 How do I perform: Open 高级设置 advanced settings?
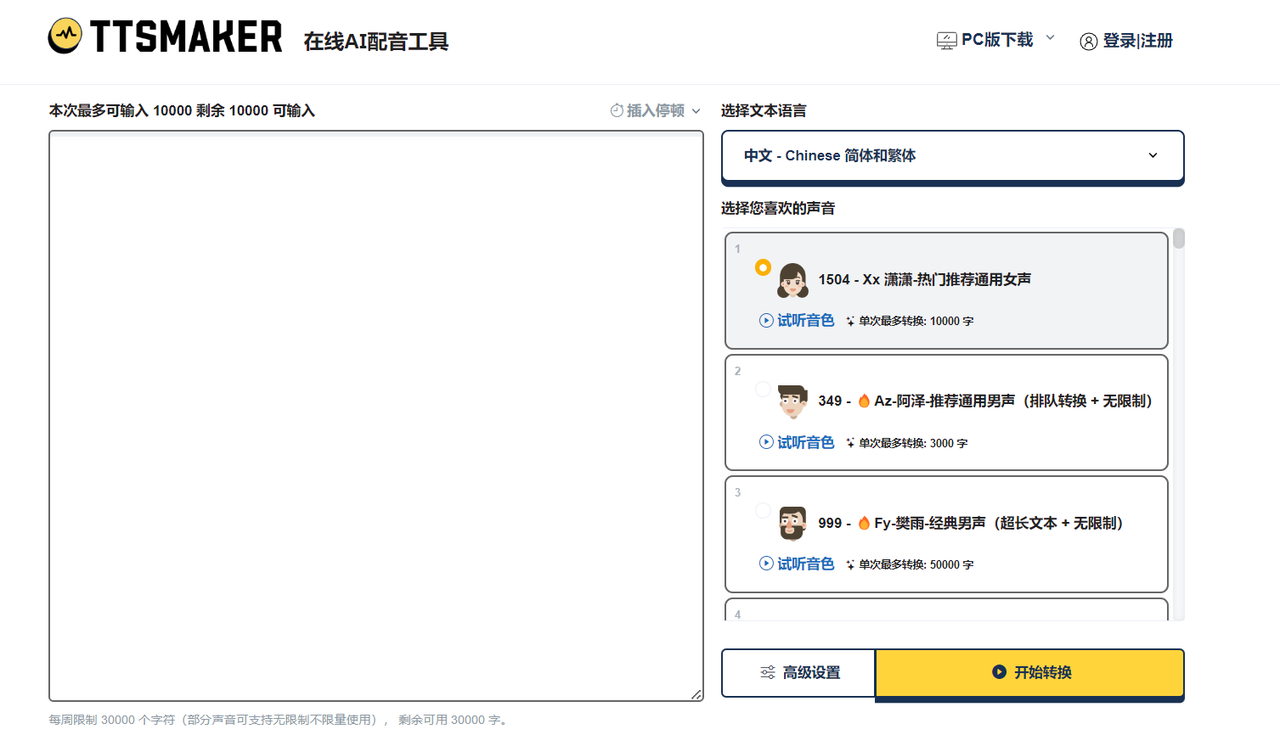pos(798,672)
